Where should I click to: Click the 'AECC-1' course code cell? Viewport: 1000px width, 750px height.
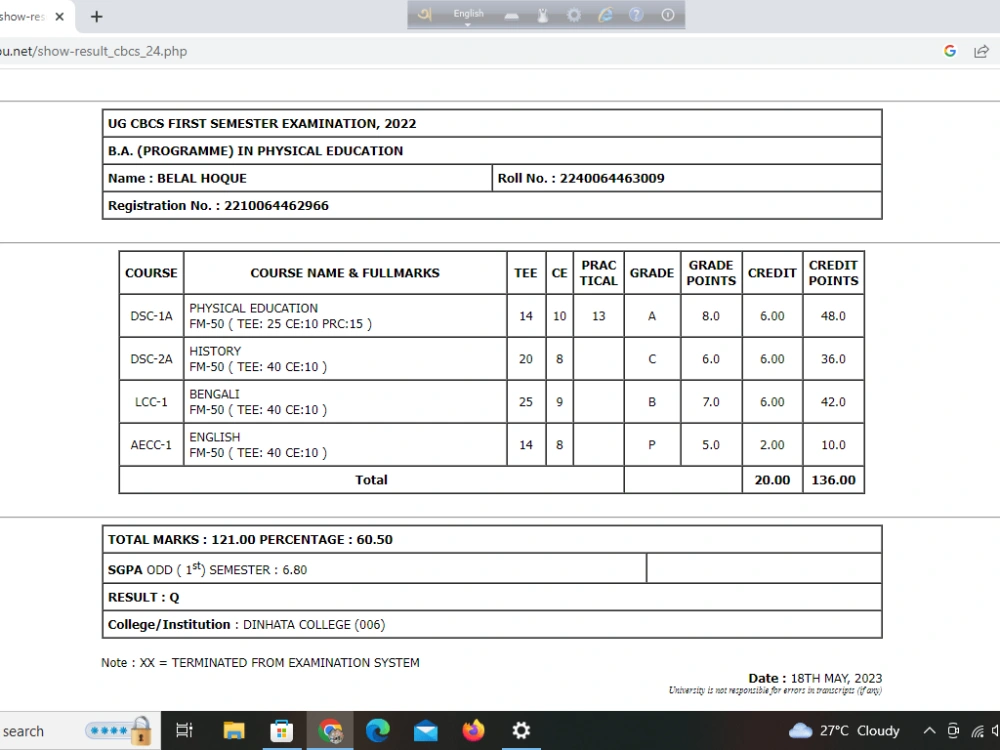[151, 445]
